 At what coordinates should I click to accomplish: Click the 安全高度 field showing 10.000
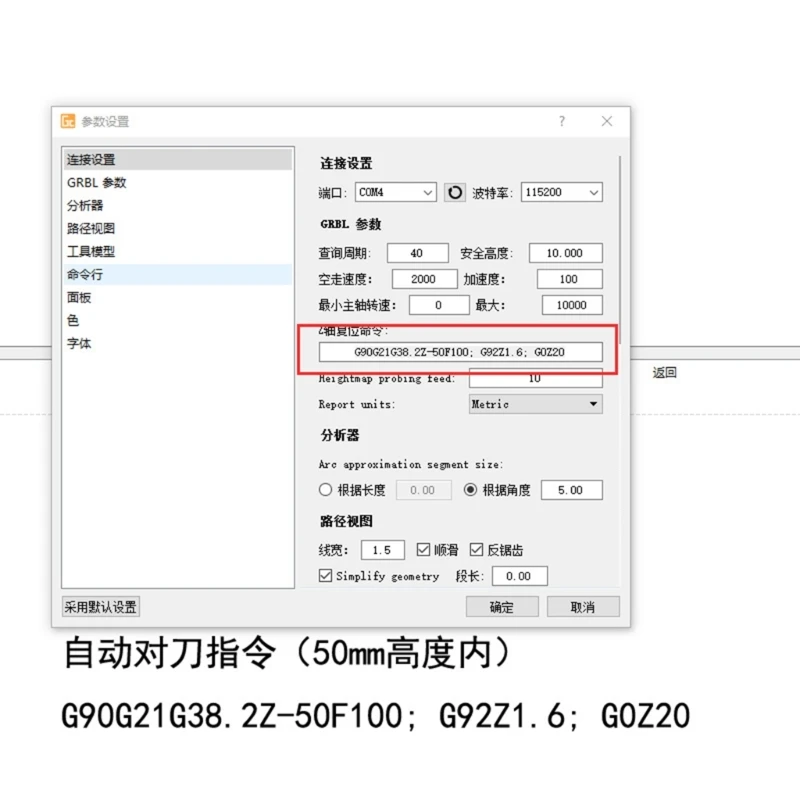(566, 253)
